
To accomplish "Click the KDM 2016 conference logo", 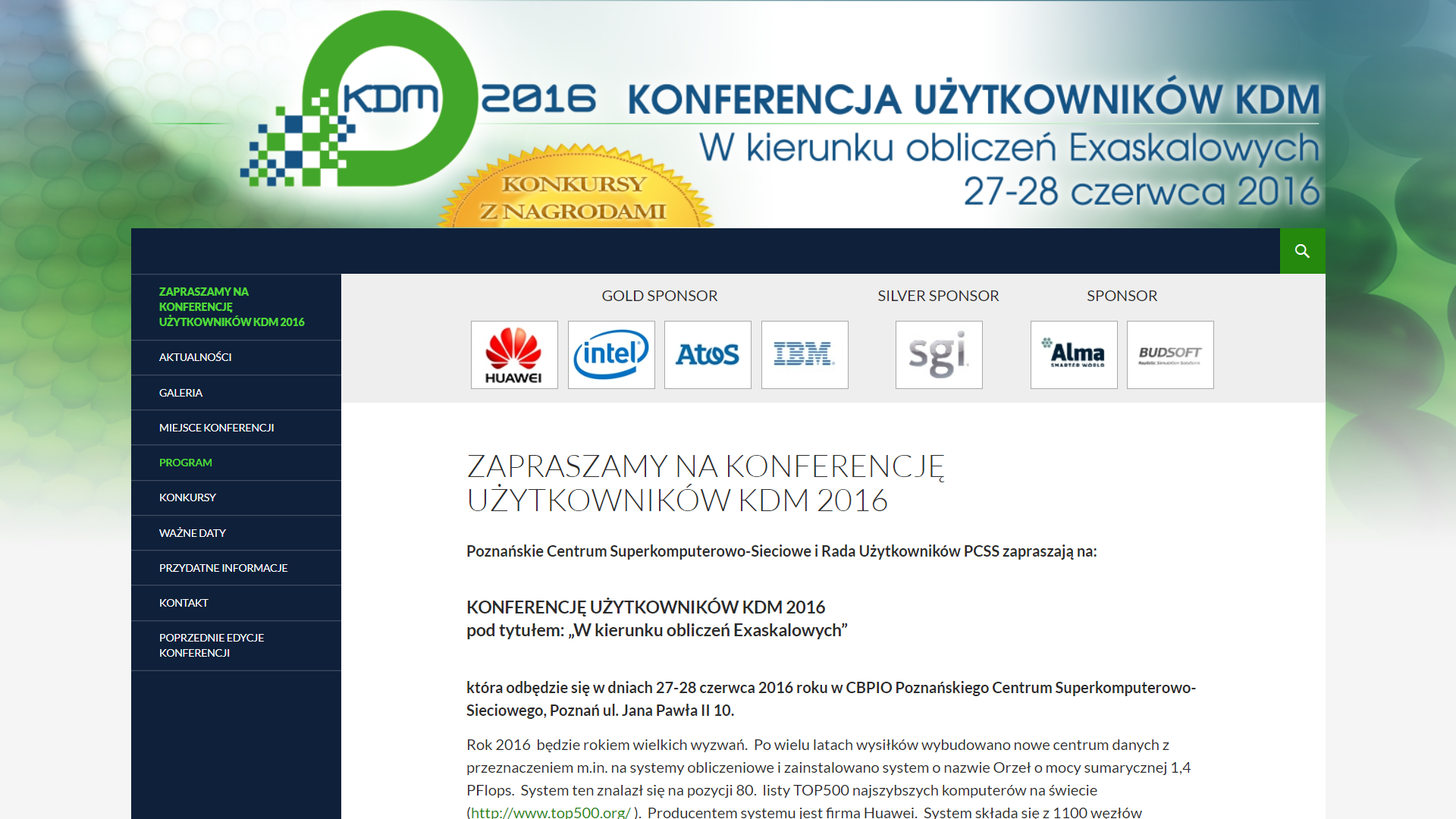I will tap(419, 99).
